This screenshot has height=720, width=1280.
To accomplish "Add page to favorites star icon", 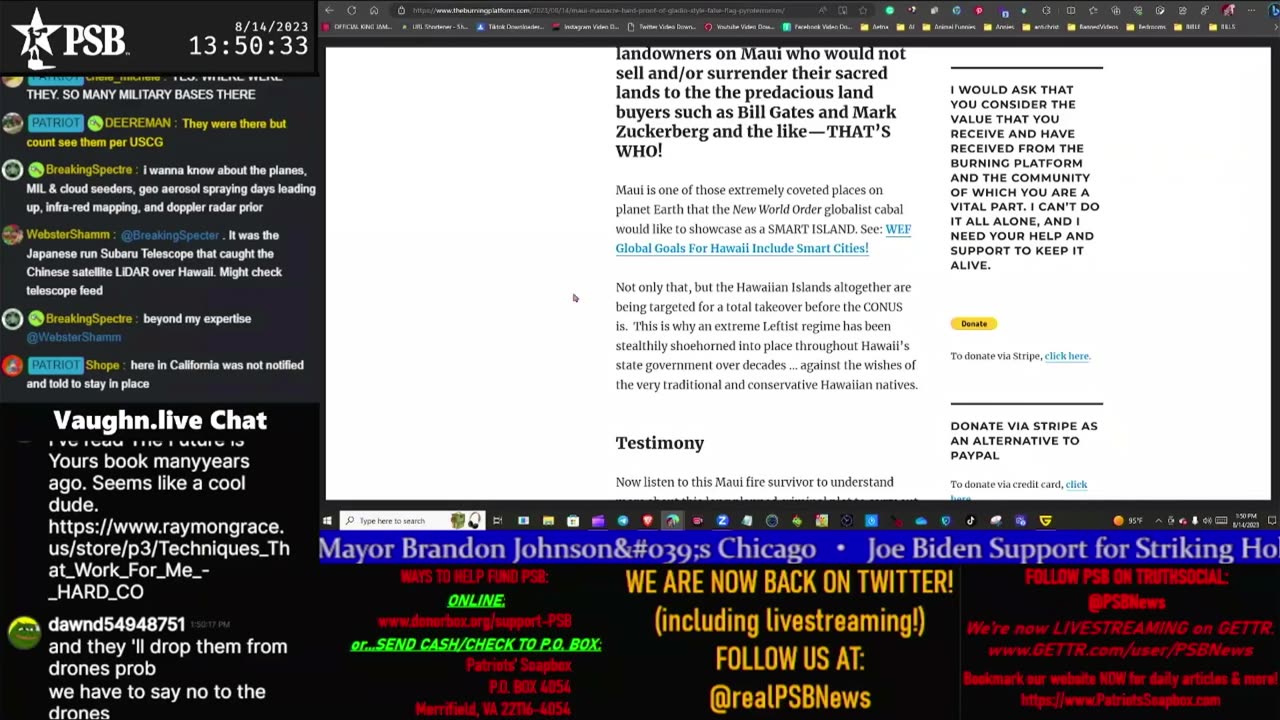I will (x=863, y=10).
